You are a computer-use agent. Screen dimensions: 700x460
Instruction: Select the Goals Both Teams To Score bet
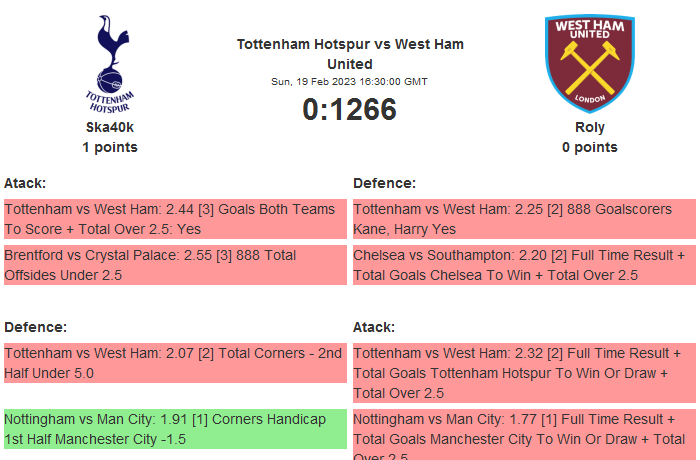click(175, 219)
